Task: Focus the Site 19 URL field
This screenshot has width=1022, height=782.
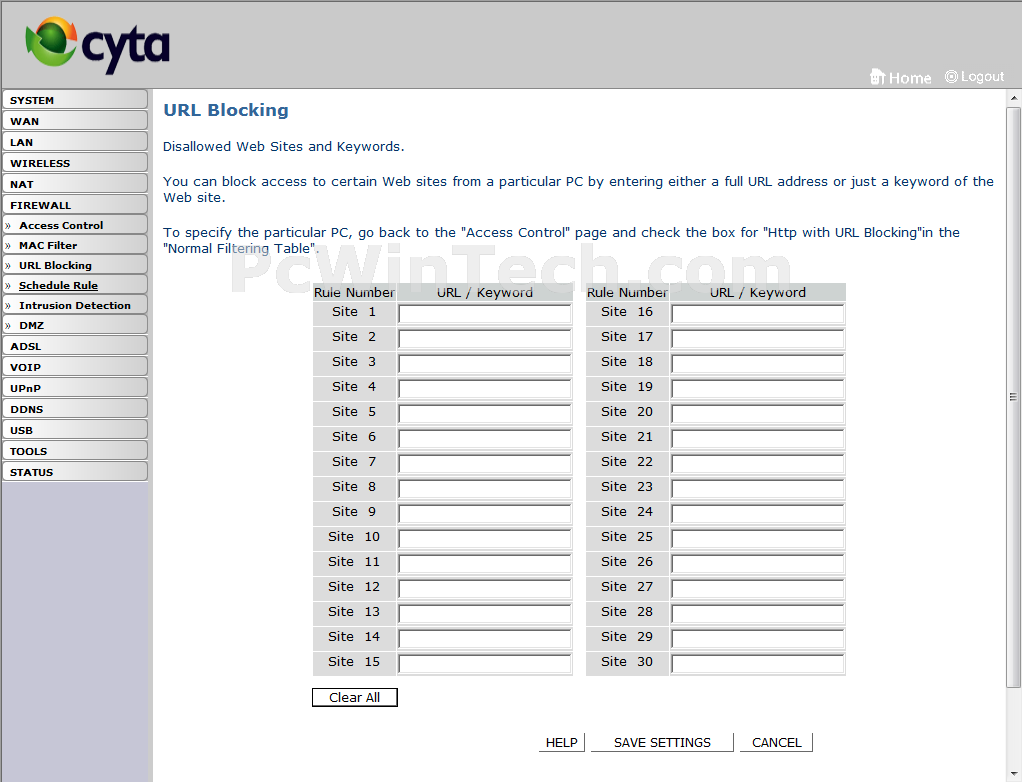Action: [x=758, y=390]
